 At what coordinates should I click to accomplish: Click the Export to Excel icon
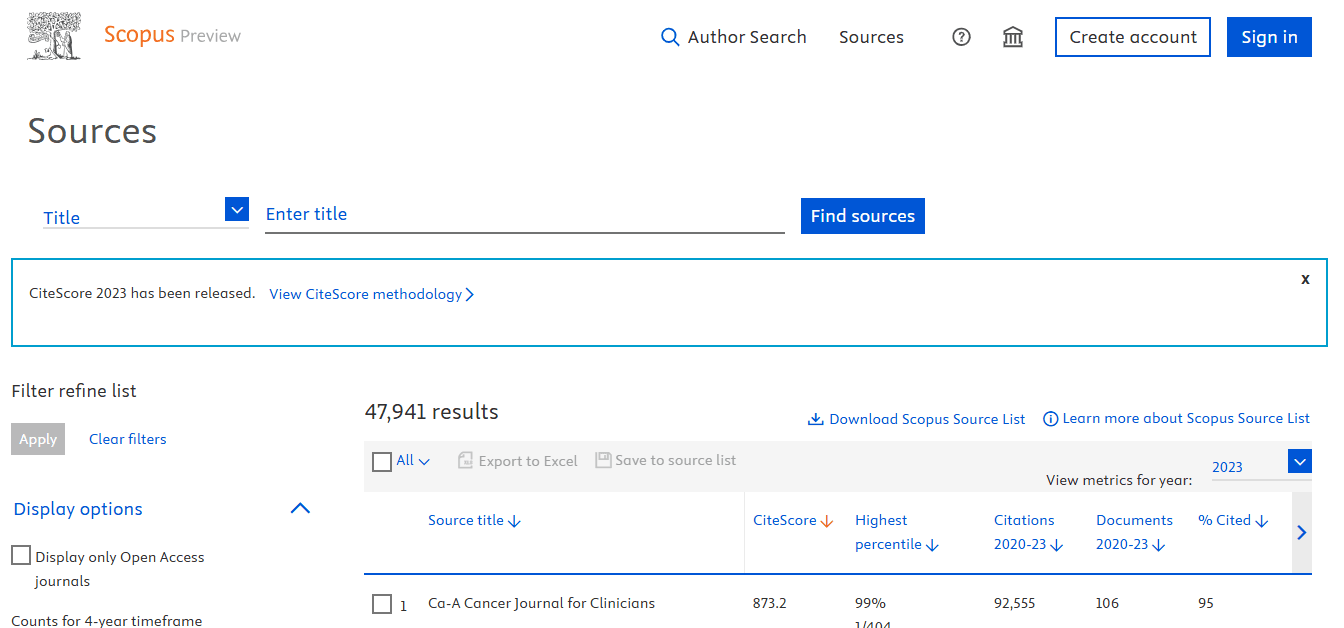point(466,460)
